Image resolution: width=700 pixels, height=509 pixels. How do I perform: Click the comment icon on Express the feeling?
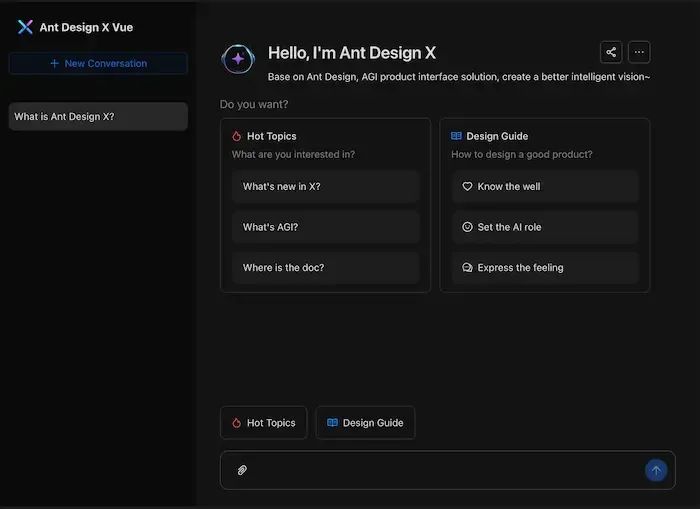pos(467,267)
